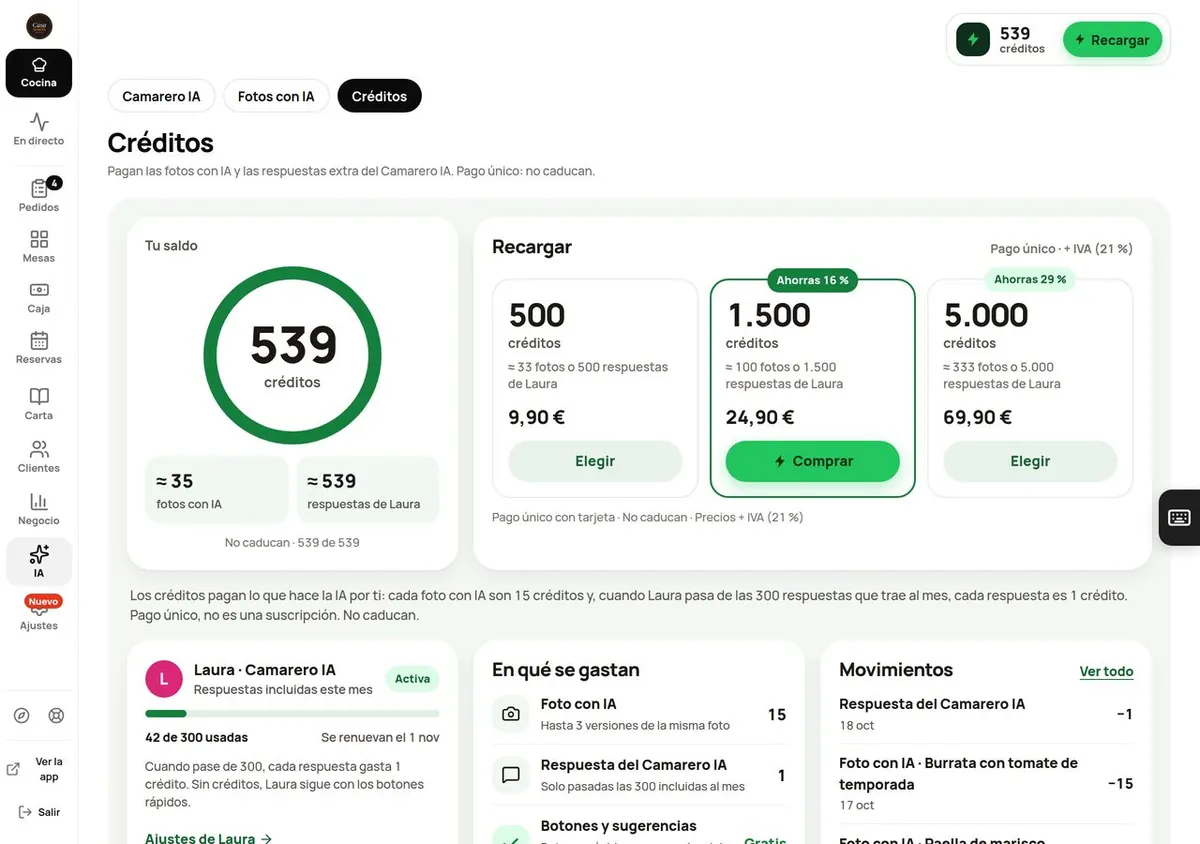Open the Mesas tables section

pyautogui.click(x=39, y=246)
